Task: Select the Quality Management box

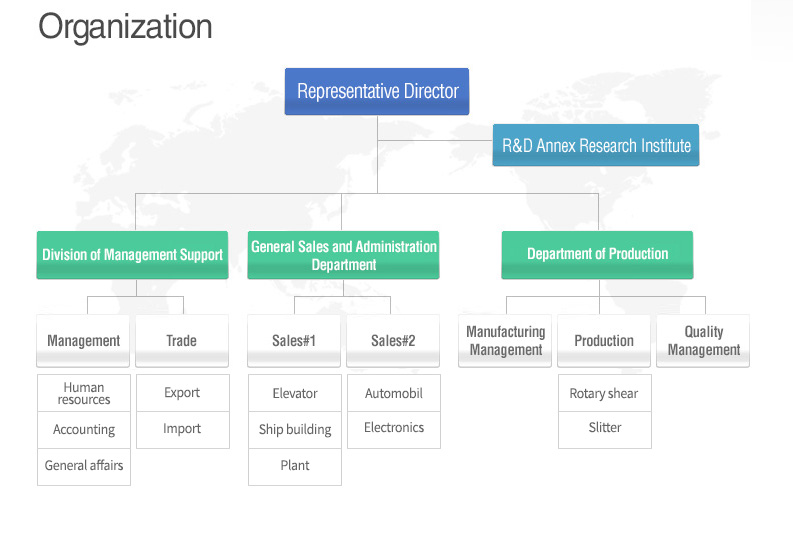Action: point(703,341)
